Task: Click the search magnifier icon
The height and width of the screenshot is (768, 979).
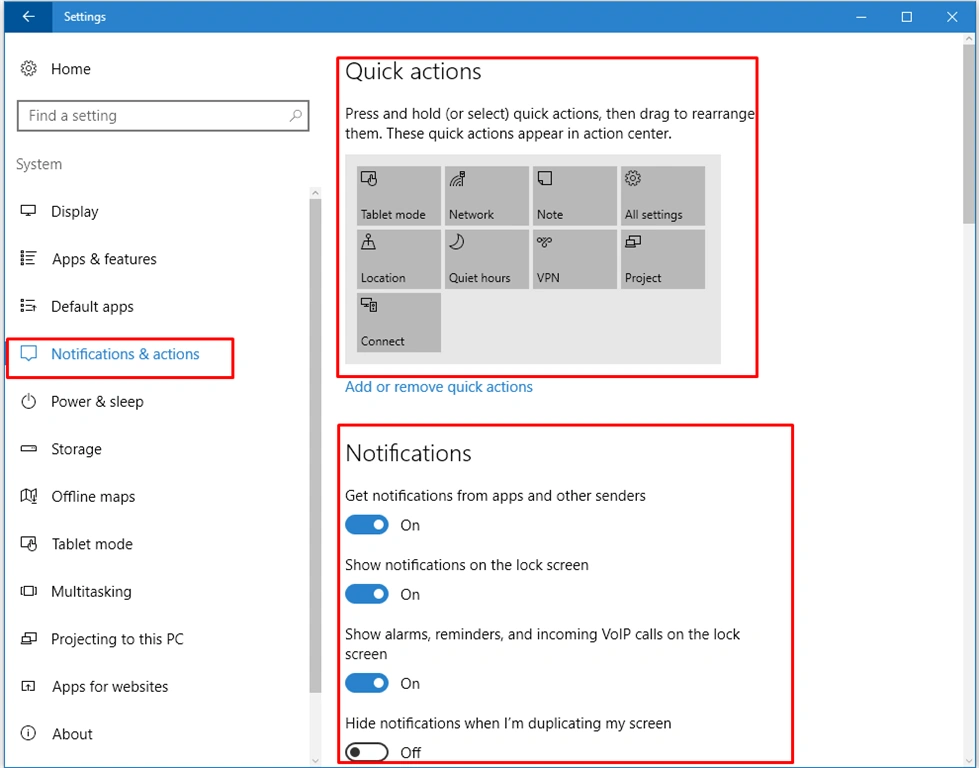Action: point(295,116)
